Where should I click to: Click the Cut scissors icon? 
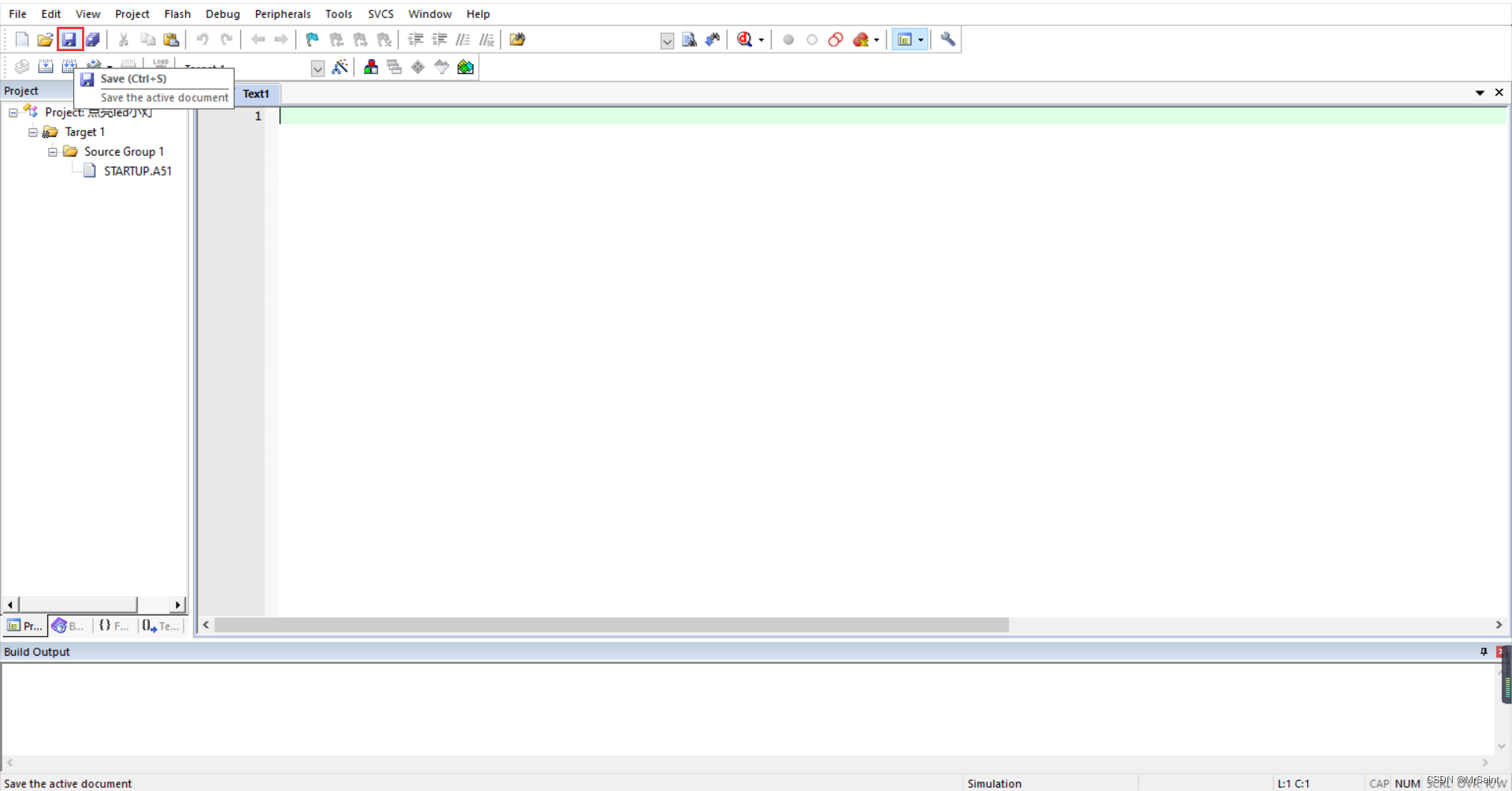click(x=124, y=39)
